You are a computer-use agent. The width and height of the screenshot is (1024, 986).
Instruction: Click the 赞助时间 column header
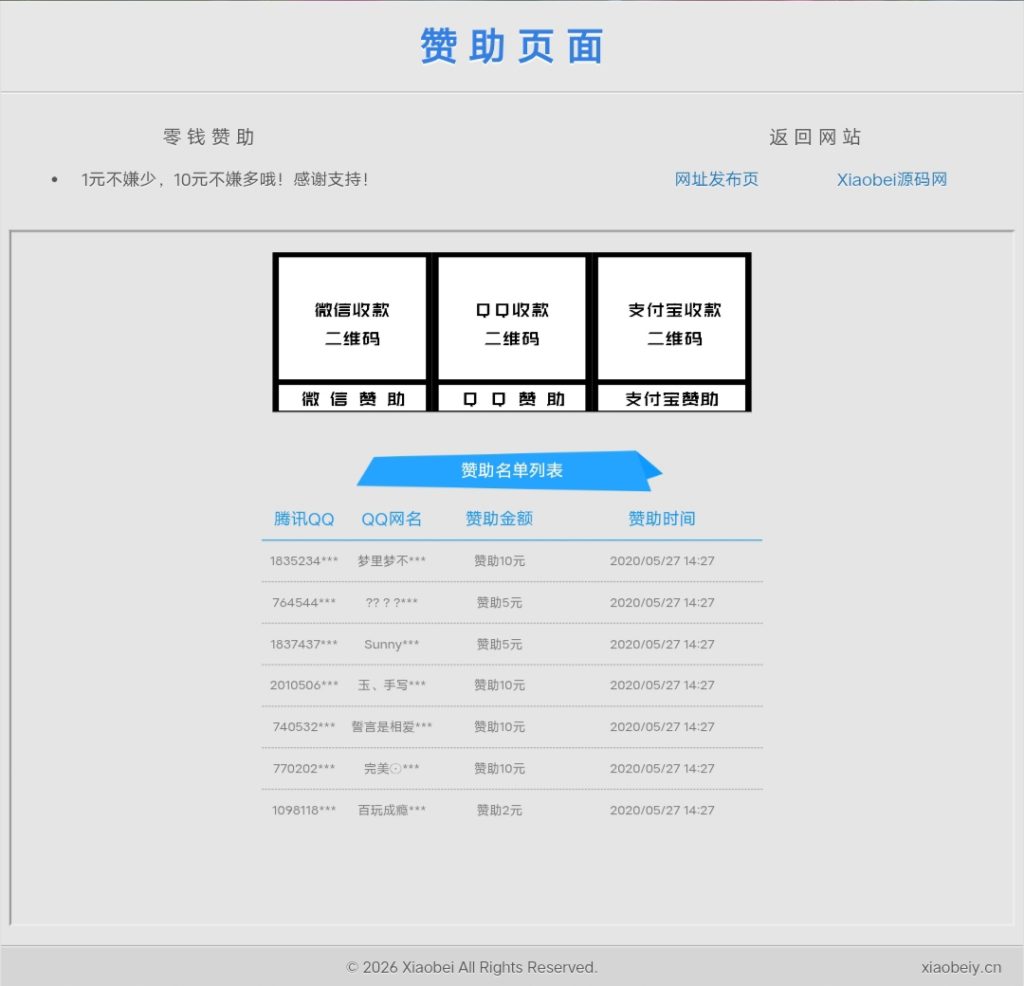(662, 518)
